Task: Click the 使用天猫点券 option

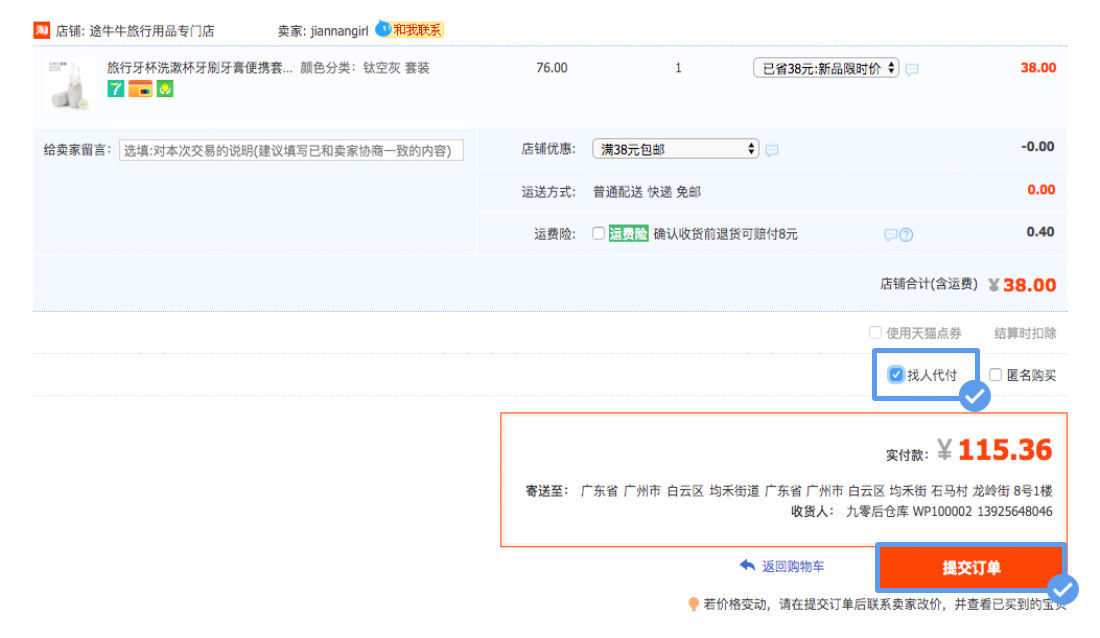Action: (x=875, y=332)
